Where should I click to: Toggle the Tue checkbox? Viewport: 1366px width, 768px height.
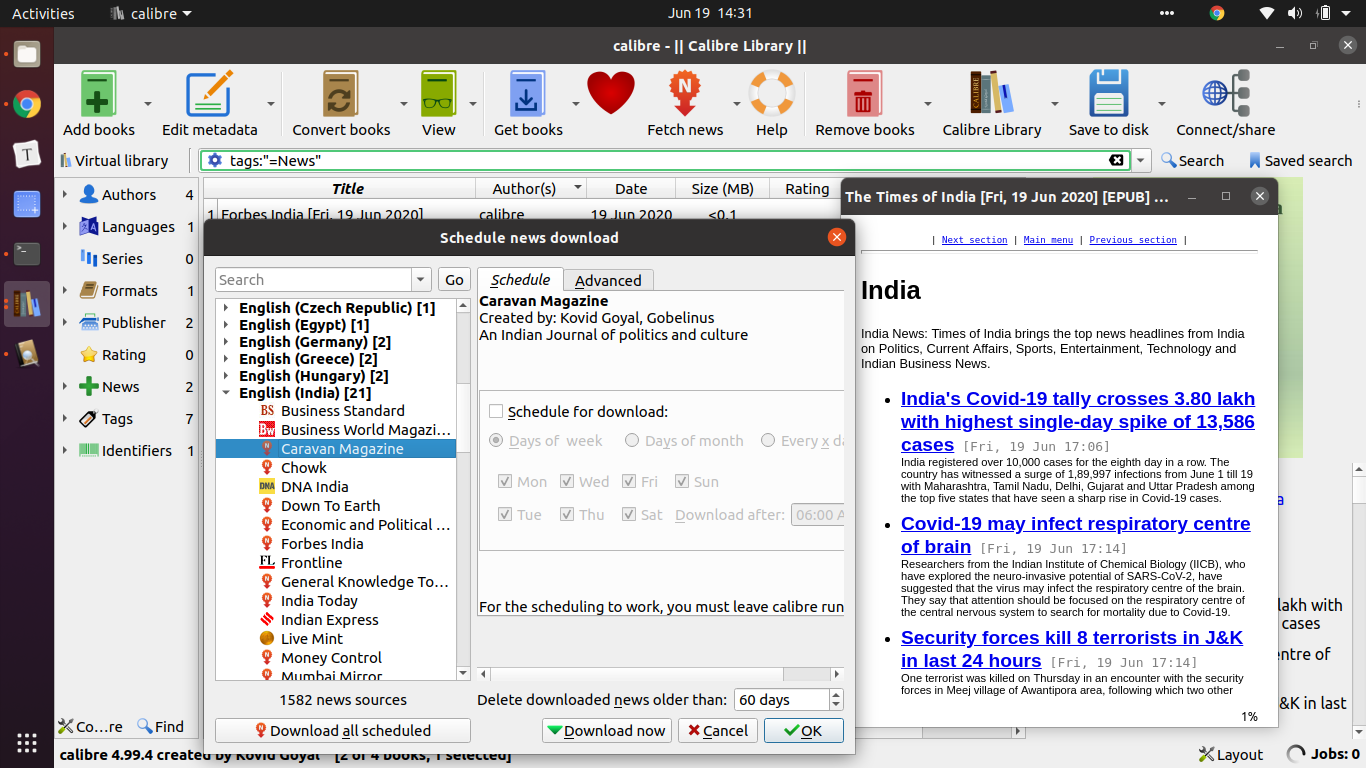pyautogui.click(x=506, y=514)
